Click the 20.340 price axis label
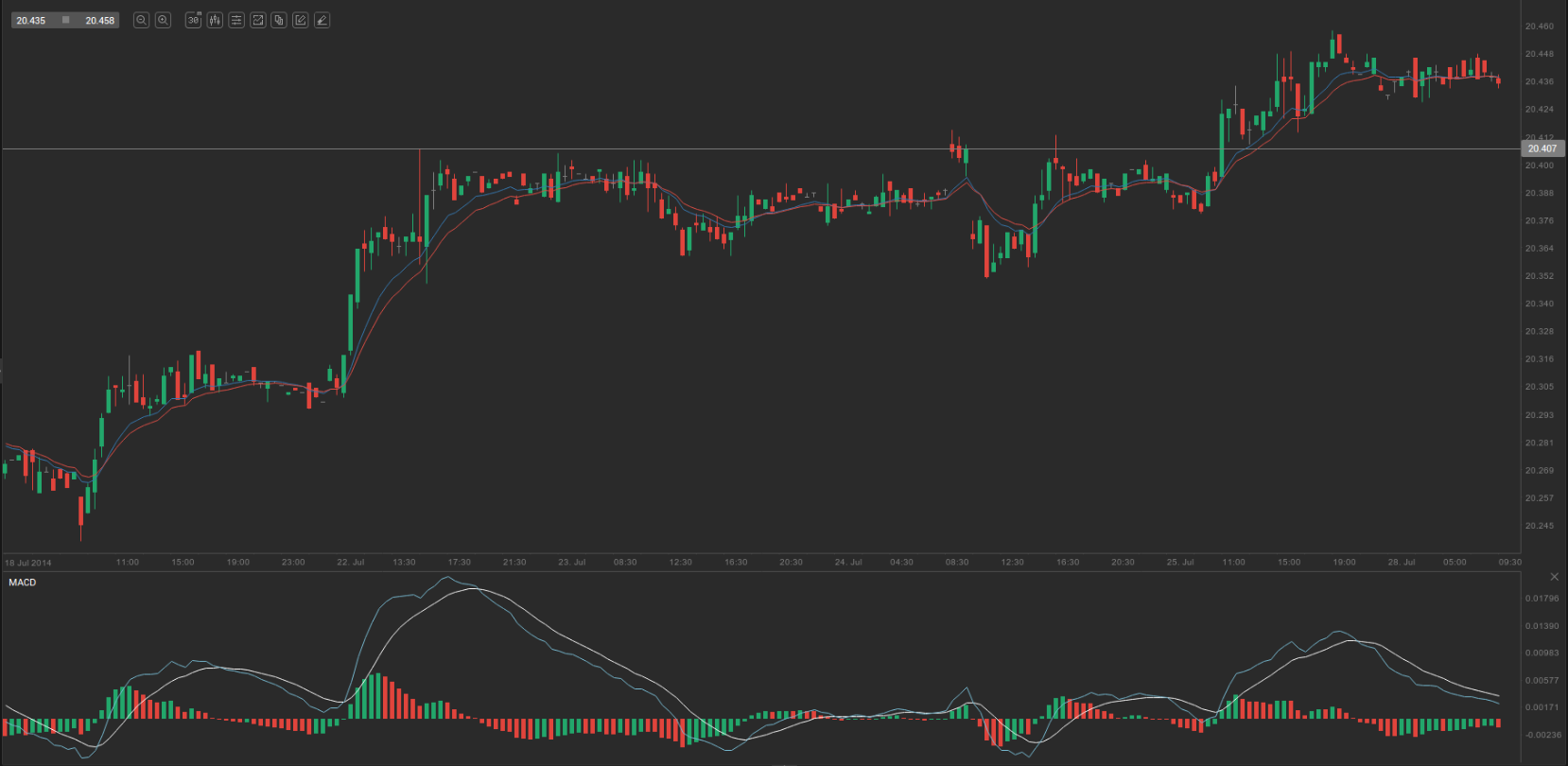The image size is (1568, 766). click(1539, 304)
